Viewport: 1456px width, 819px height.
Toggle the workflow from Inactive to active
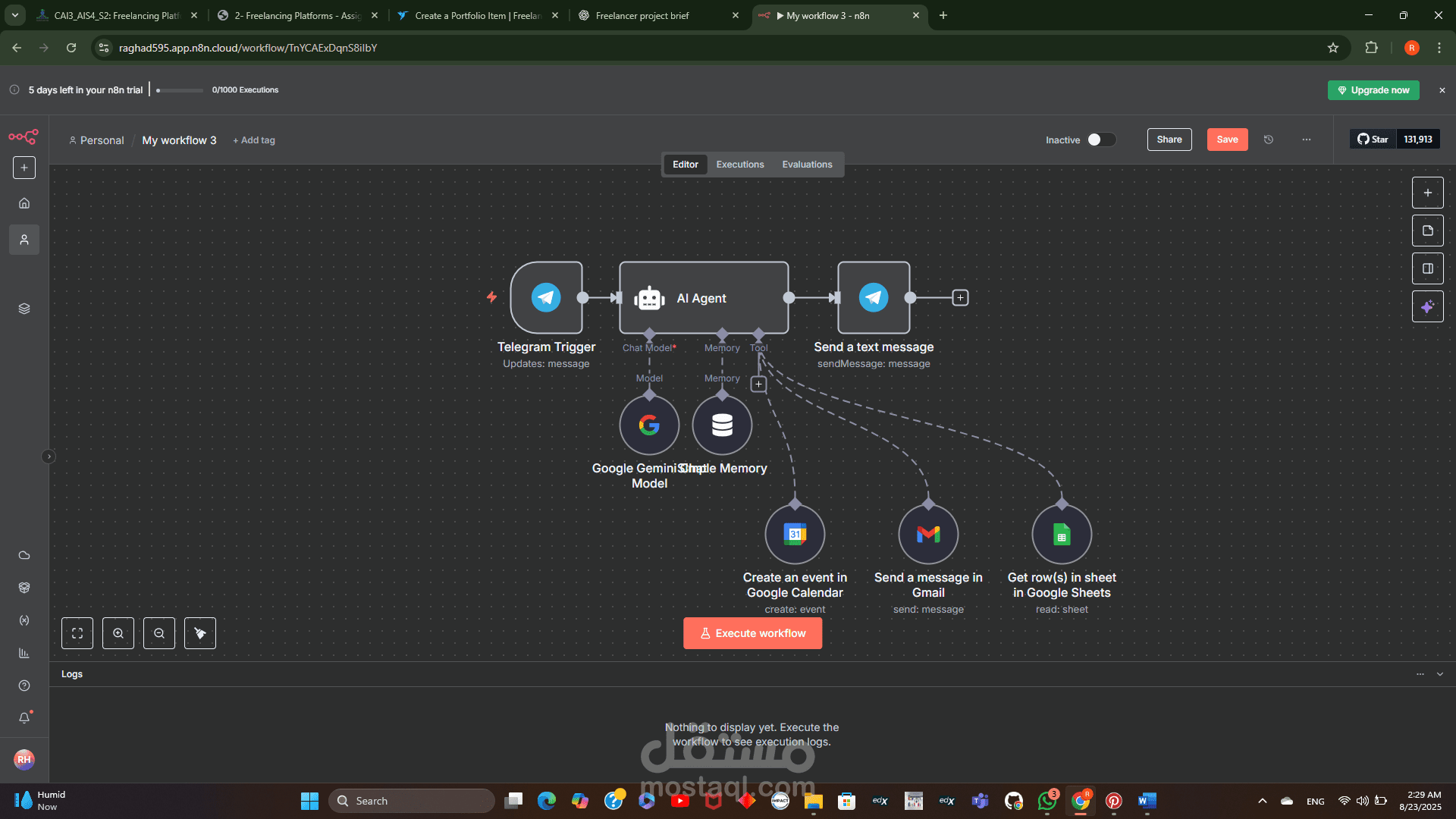pyautogui.click(x=1102, y=140)
